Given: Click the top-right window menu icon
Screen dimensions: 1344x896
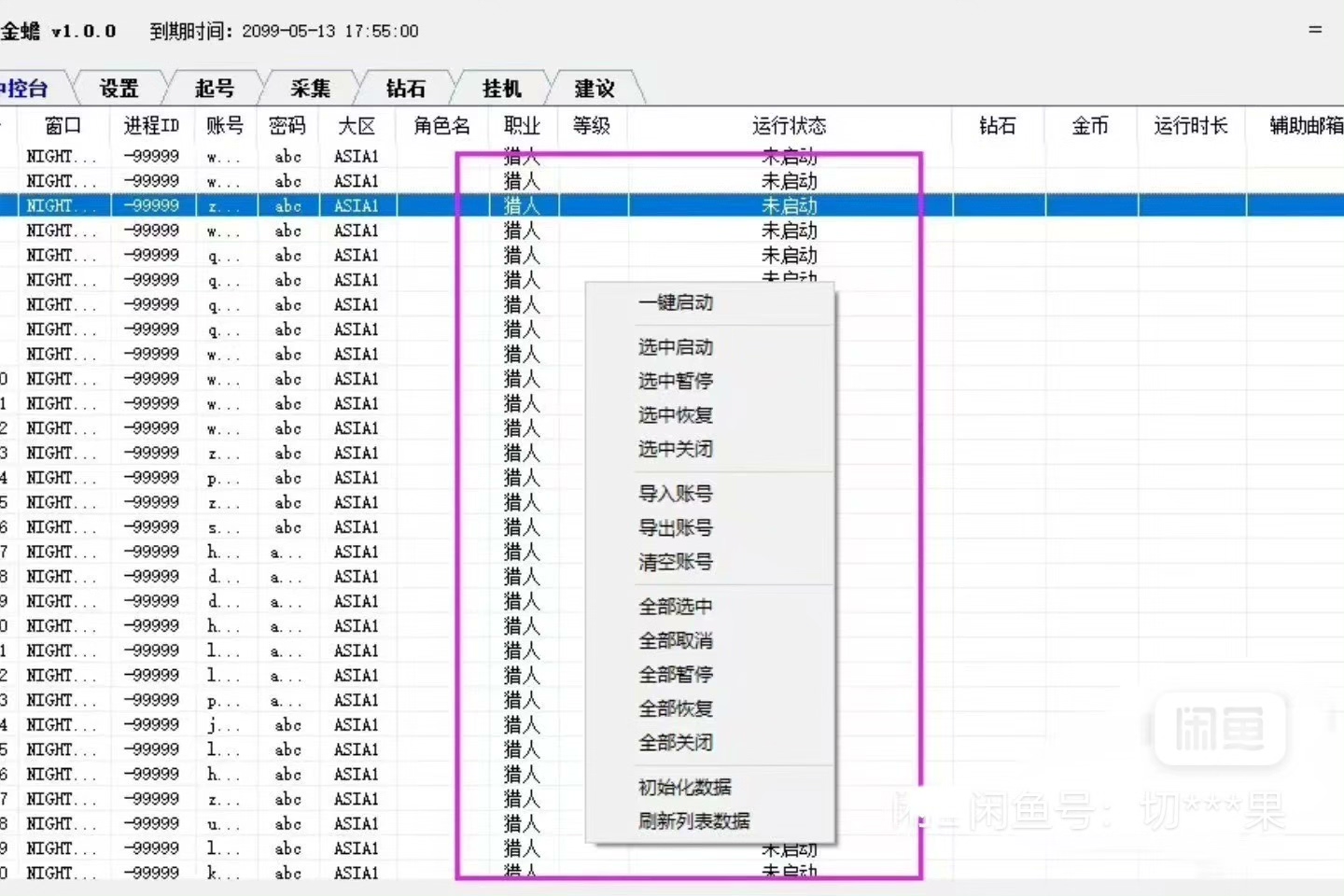Looking at the screenshot, I should tap(1315, 30).
